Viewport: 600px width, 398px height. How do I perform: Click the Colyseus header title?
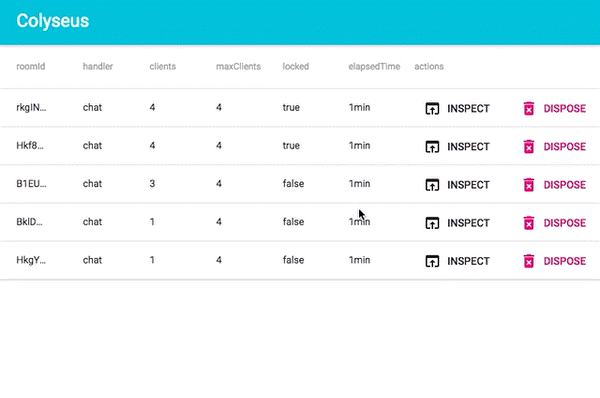click(x=53, y=21)
